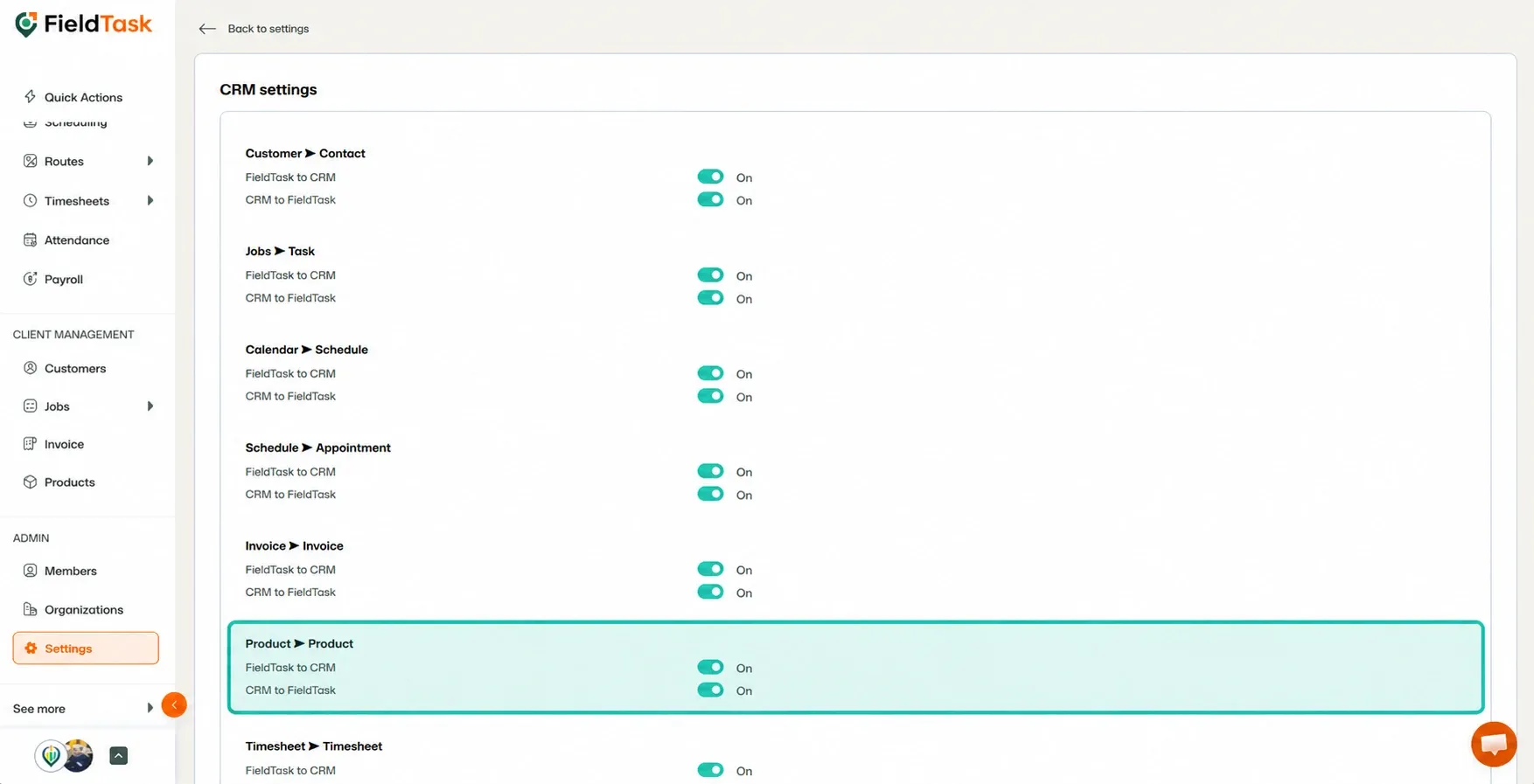The width and height of the screenshot is (1534, 784).
Task: Click the Payroll dollar icon
Action: (x=30, y=279)
